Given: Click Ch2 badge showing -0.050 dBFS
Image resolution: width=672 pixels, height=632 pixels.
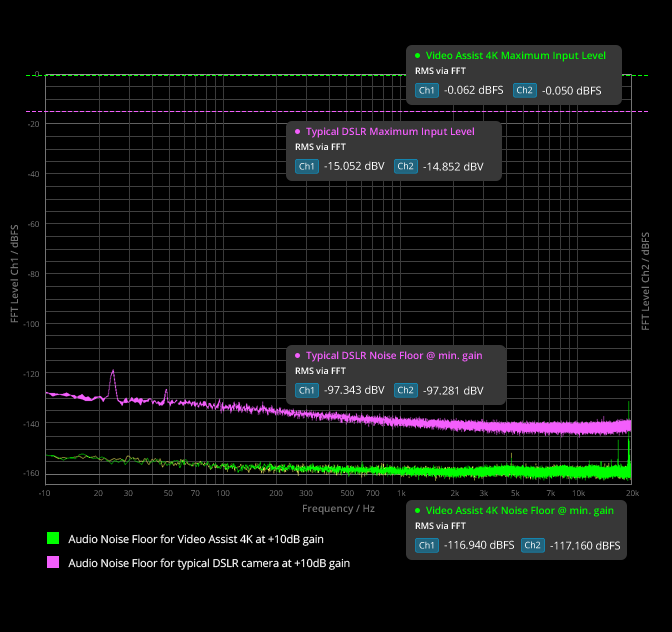Looking at the screenshot, I should [525, 90].
